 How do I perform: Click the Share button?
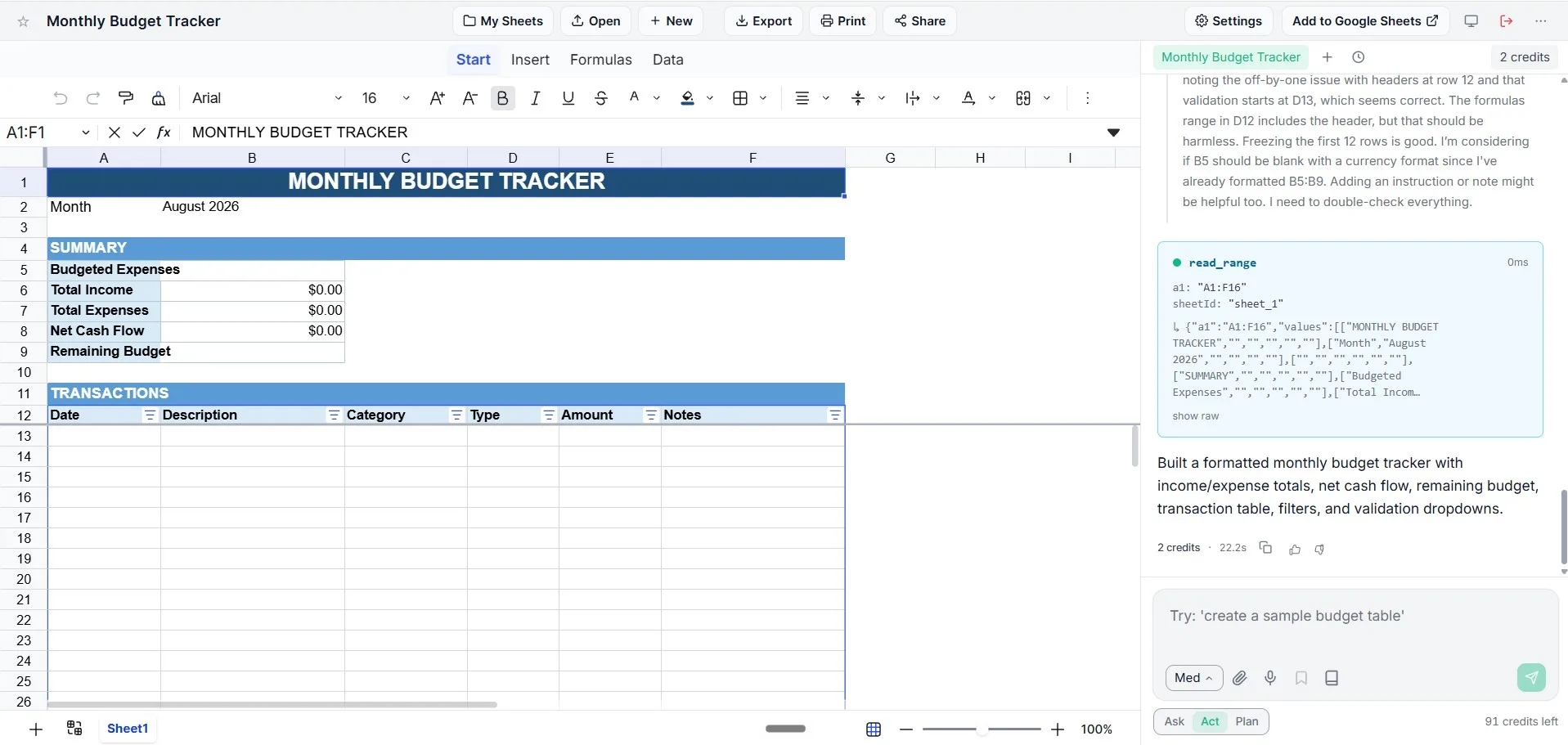point(920,21)
